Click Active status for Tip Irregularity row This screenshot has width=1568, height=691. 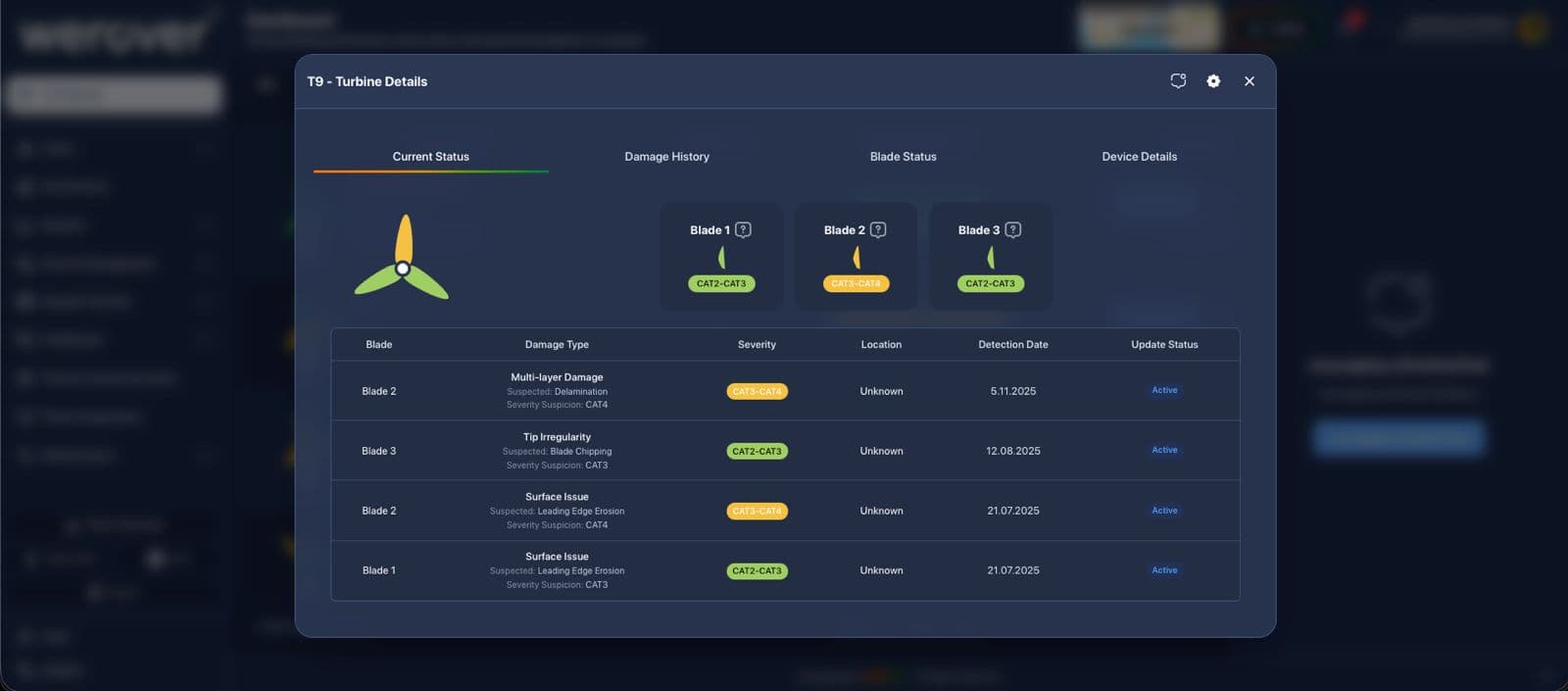click(x=1164, y=450)
